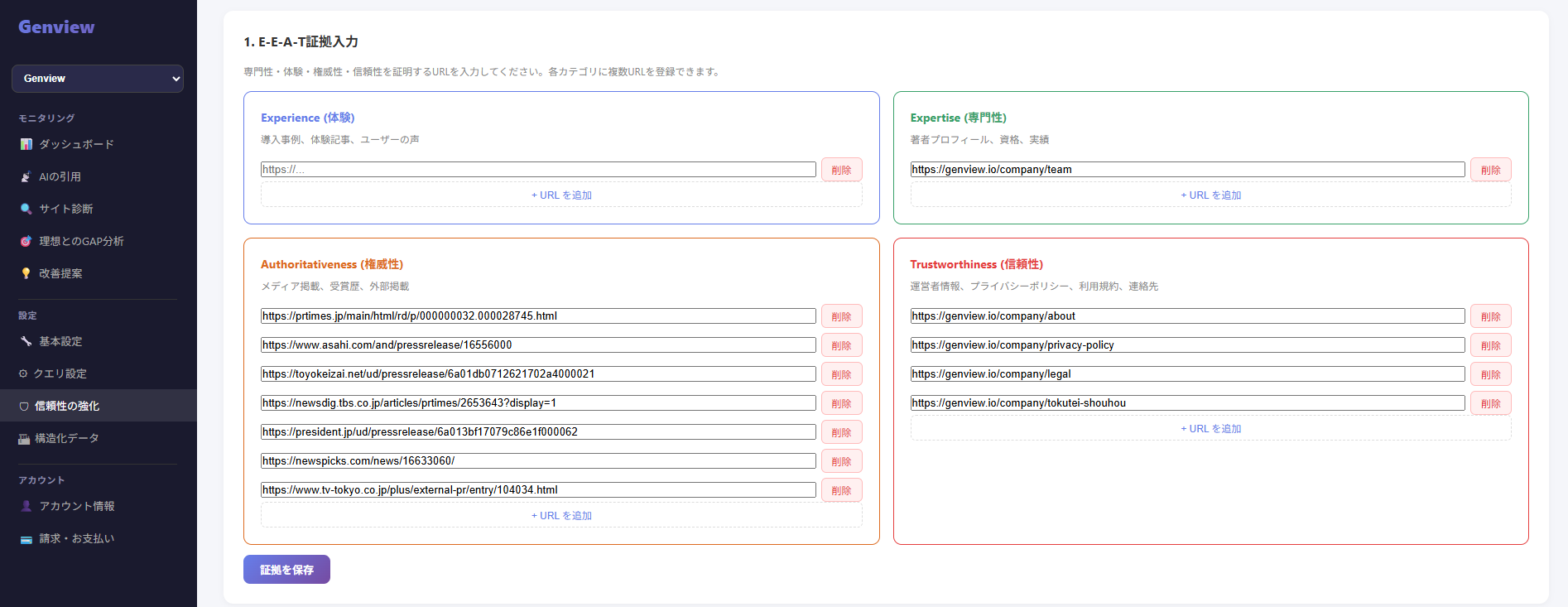
Task: Delete the tv-tokyo.co.jp URL row
Action: click(x=842, y=490)
